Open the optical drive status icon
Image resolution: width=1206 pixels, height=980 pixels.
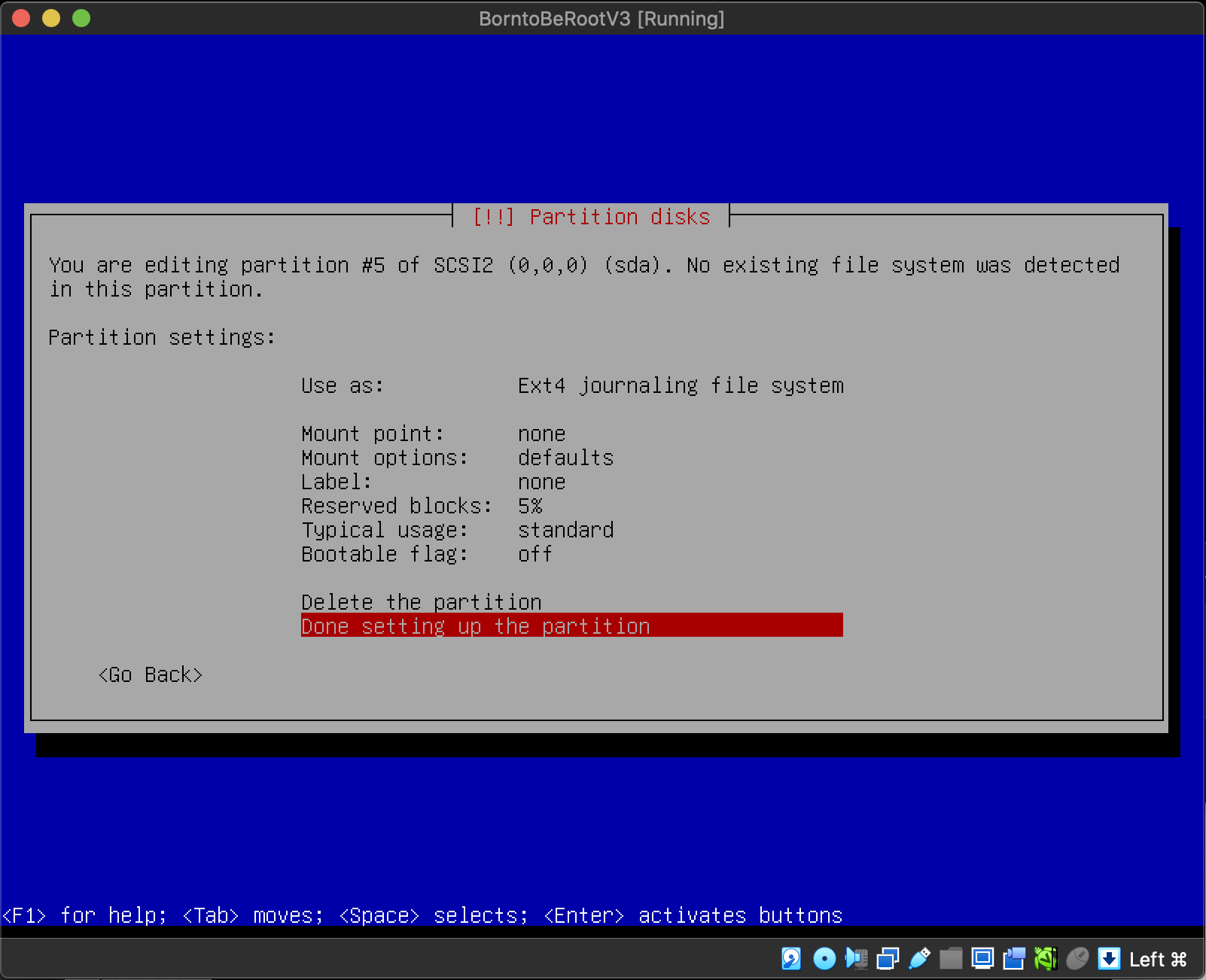(x=824, y=958)
